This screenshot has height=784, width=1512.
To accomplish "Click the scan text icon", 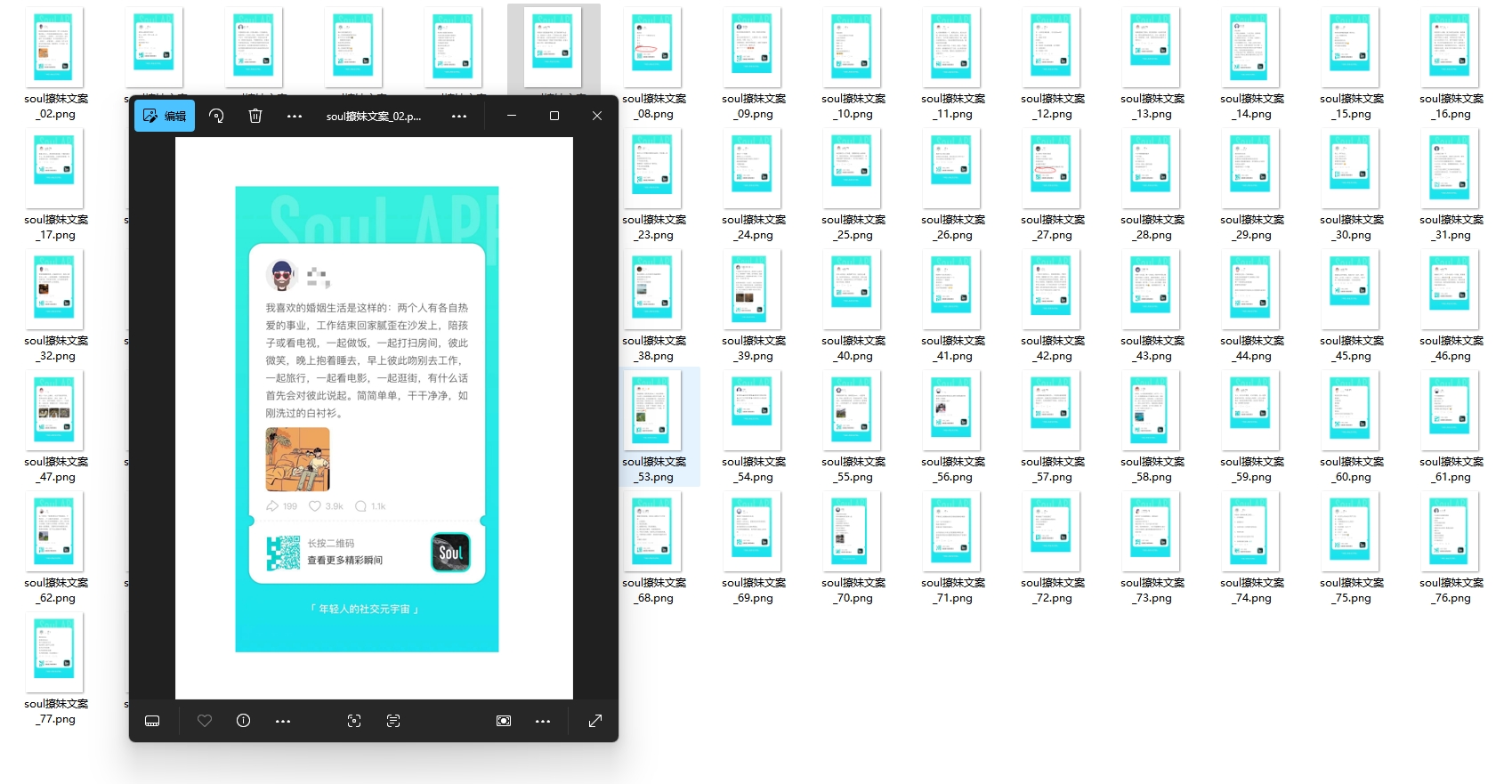I will coord(393,721).
